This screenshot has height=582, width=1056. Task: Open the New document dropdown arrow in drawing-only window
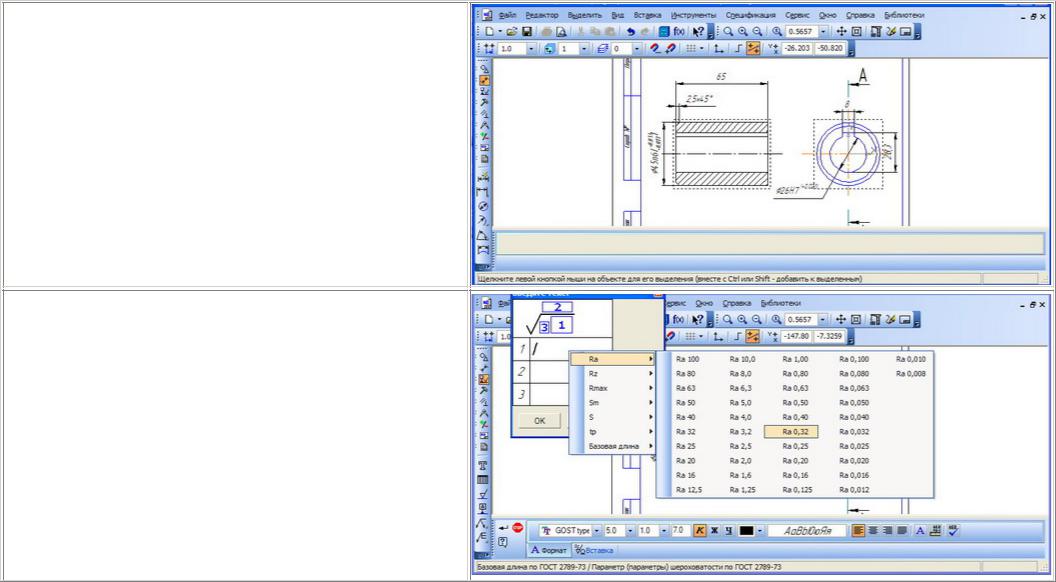point(500,32)
